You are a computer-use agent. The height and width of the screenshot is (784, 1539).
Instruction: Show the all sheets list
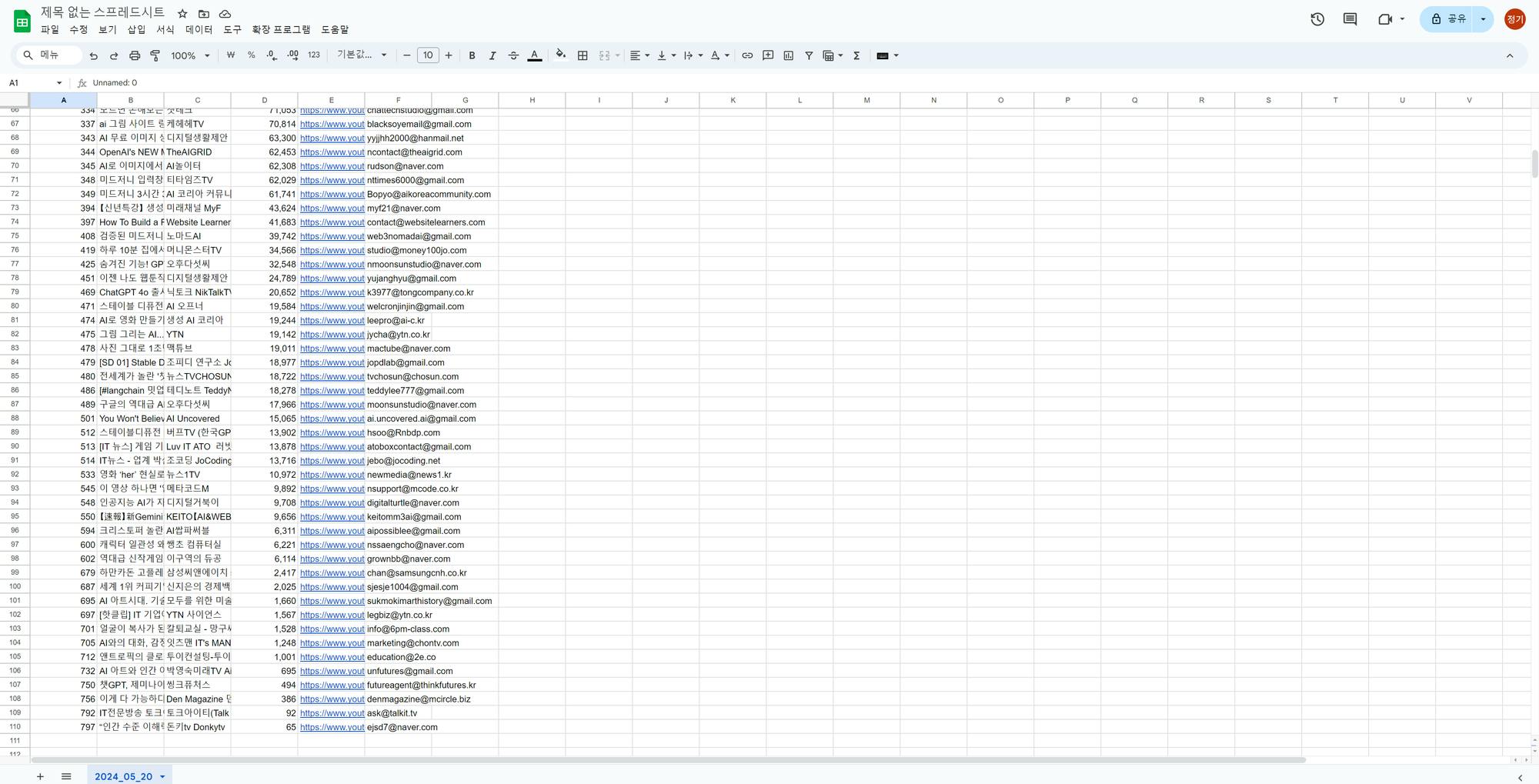(66, 776)
